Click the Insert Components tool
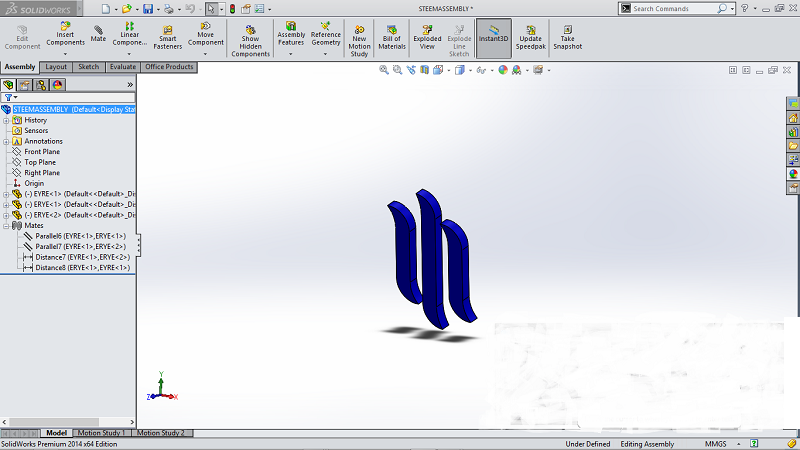 pyautogui.click(x=65, y=35)
